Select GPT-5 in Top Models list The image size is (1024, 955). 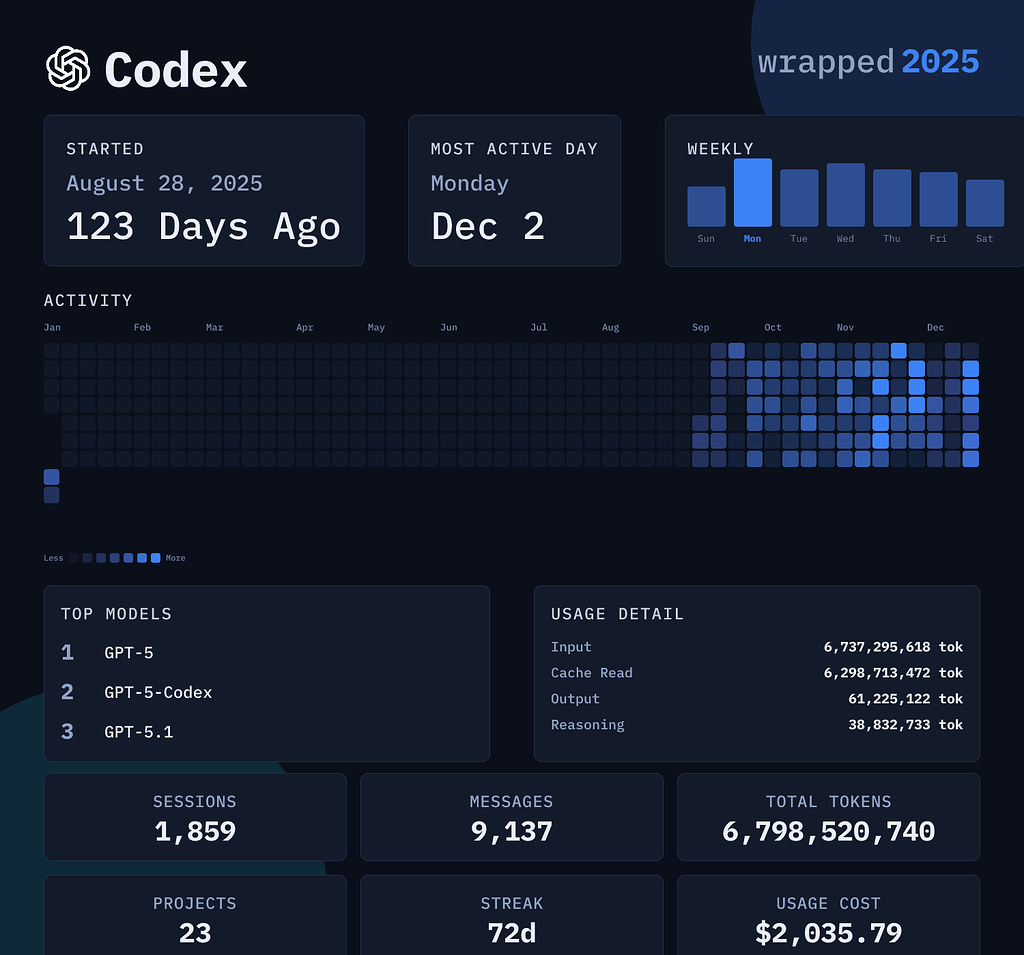click(x=129, y=653)
